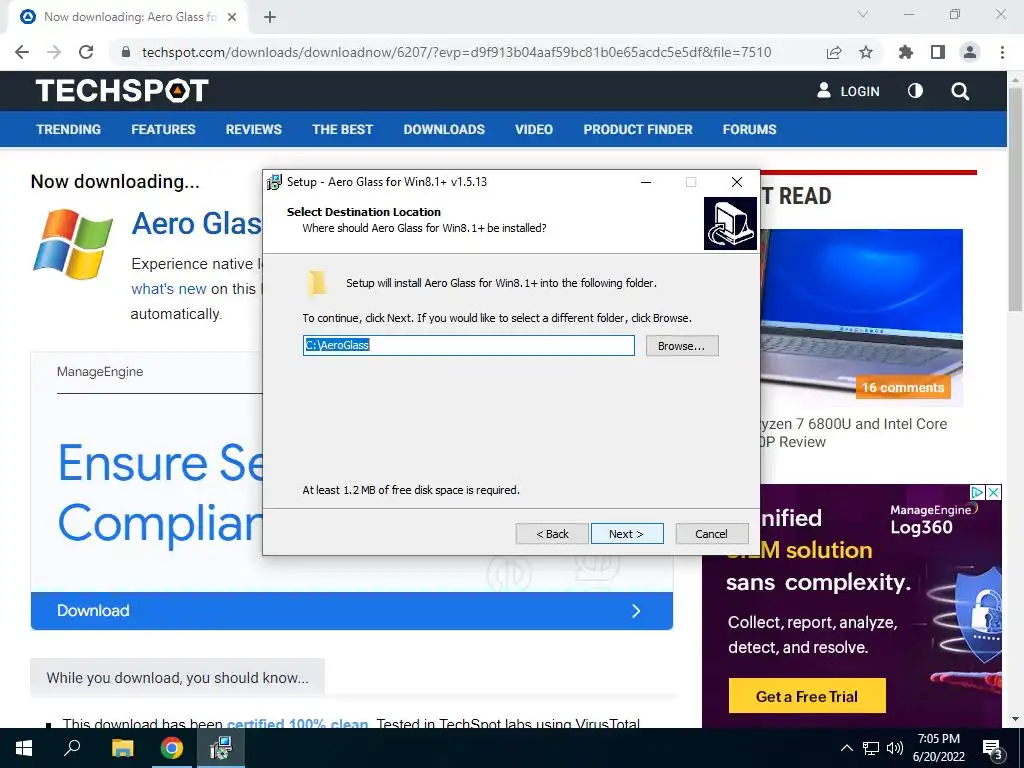Image resolution: width=1024 pixels, height=768 pixels.
Task: Click the Setup installer icon in the dialog title bar
Action: tap(275, 182)
